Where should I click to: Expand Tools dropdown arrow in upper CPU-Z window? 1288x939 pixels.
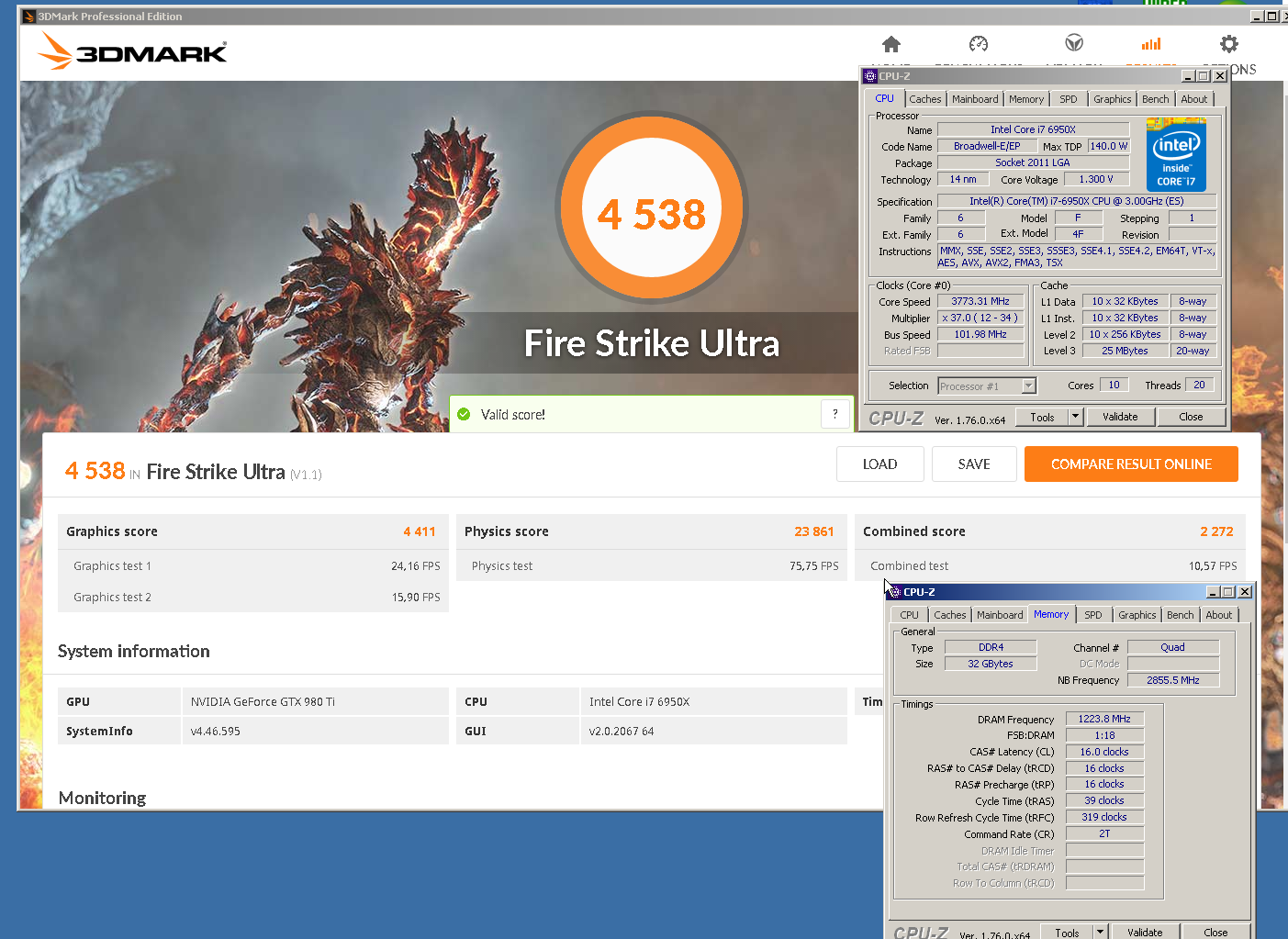pyautogui.click(x=1076, y=417)
